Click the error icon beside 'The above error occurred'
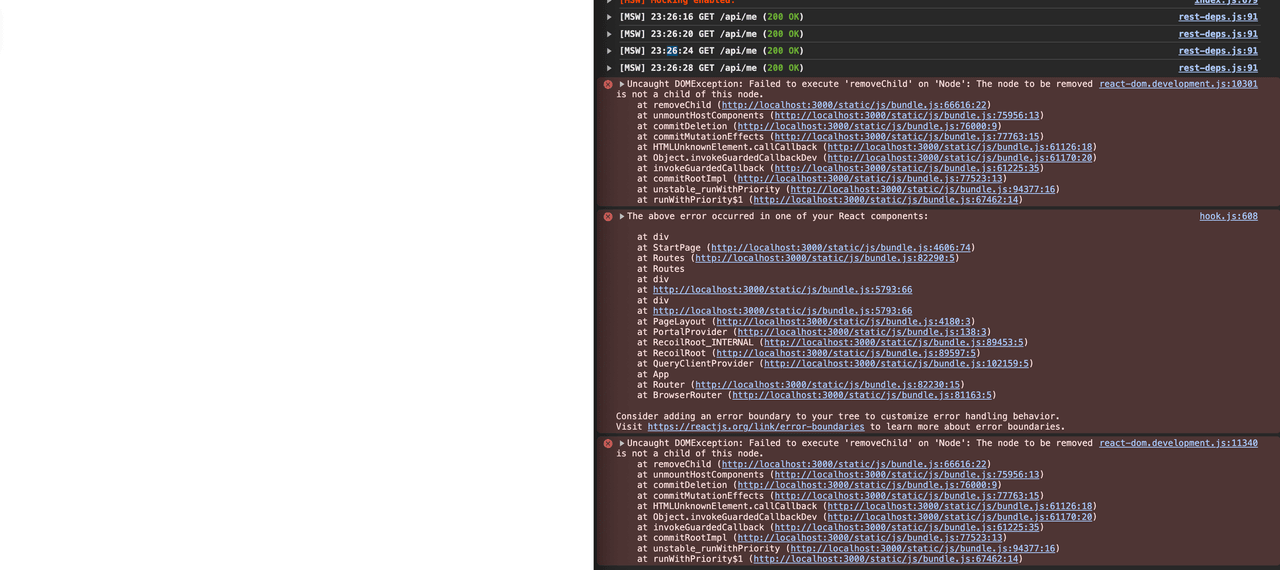This screenshot has width=1280, height=570. click(608, 217)
